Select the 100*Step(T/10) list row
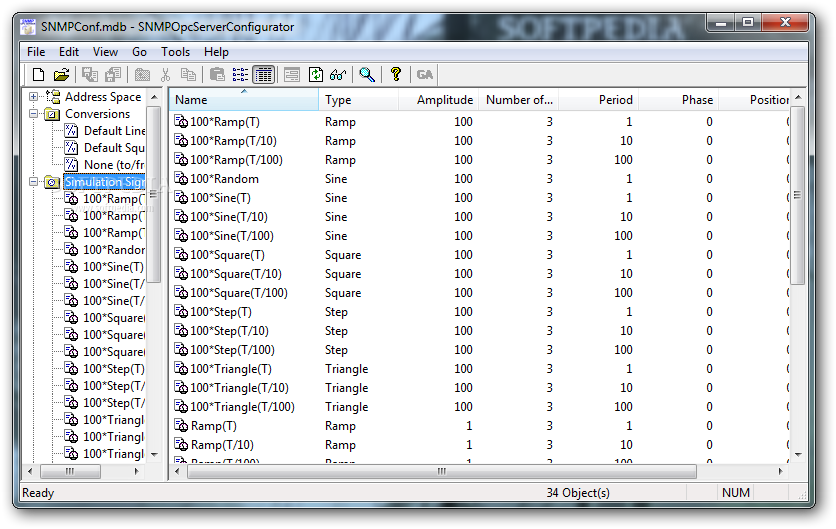The height and width of the screenshot is (529, 836). pos(480,331)
